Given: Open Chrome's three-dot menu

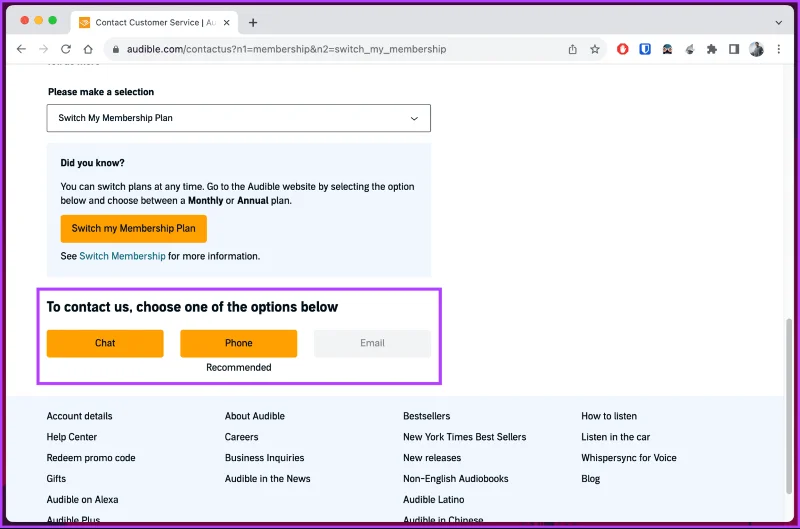Looking at the screenshot, I should (x=779, y=49).
